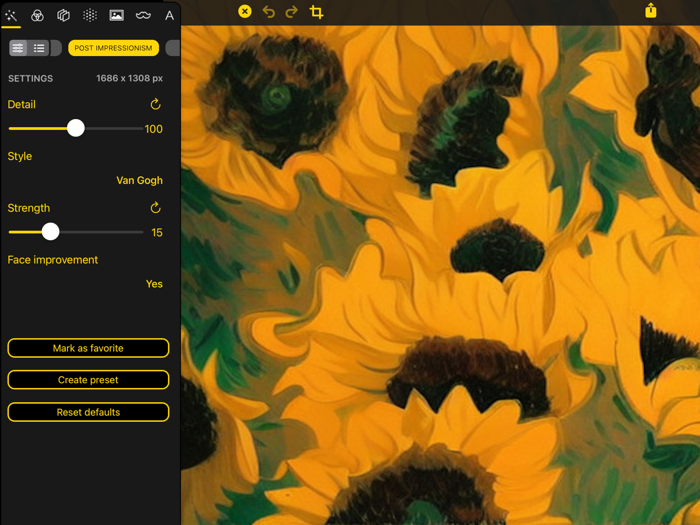Image resolution: width=700 pixels, height=525 pixels.
Task: Change Face improvement Yes option
Action: tap(154, 284)
